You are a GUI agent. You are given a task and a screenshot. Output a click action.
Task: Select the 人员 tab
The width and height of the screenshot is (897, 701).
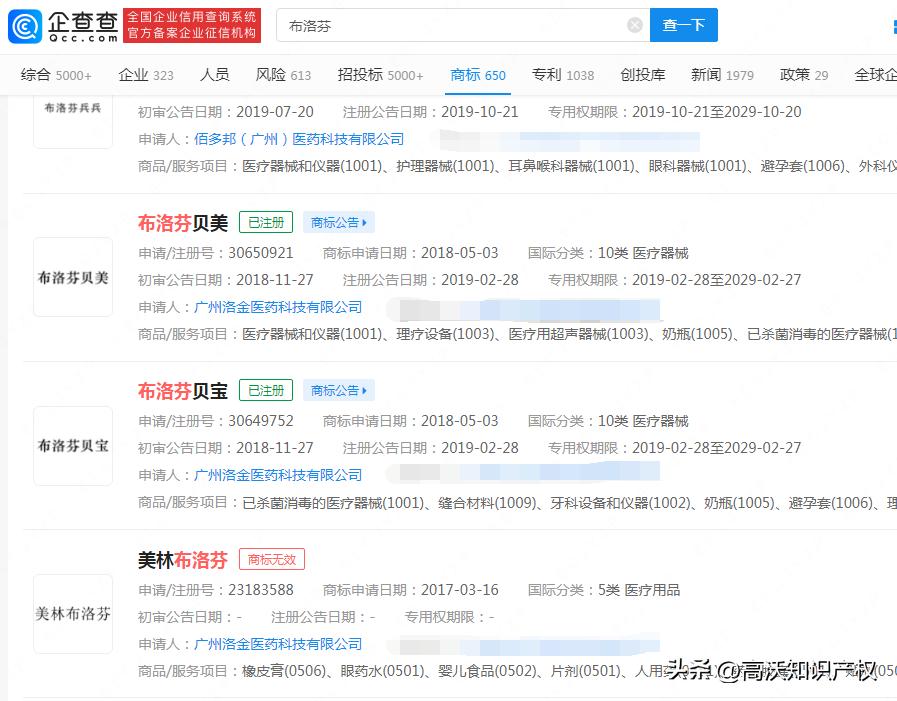click(214, 75)
